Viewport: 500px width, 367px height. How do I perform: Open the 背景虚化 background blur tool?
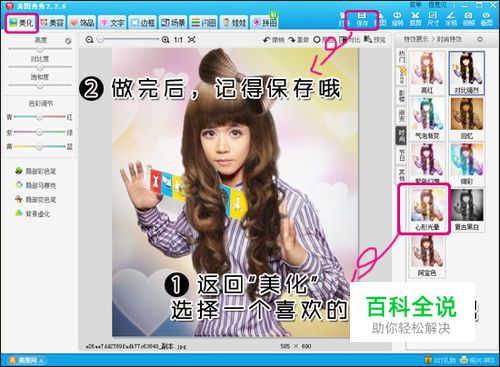(x=33, y=213)
